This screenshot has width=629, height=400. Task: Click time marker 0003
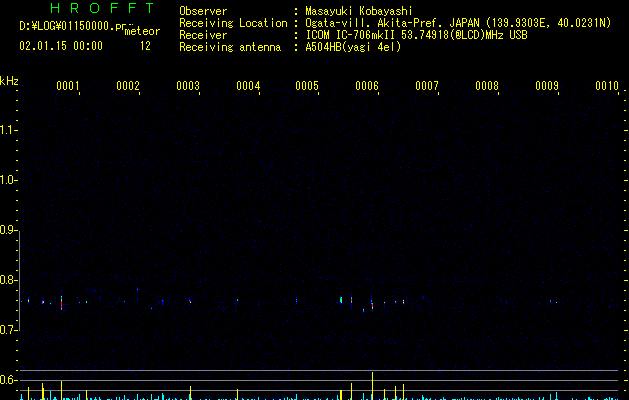(188, 86)
